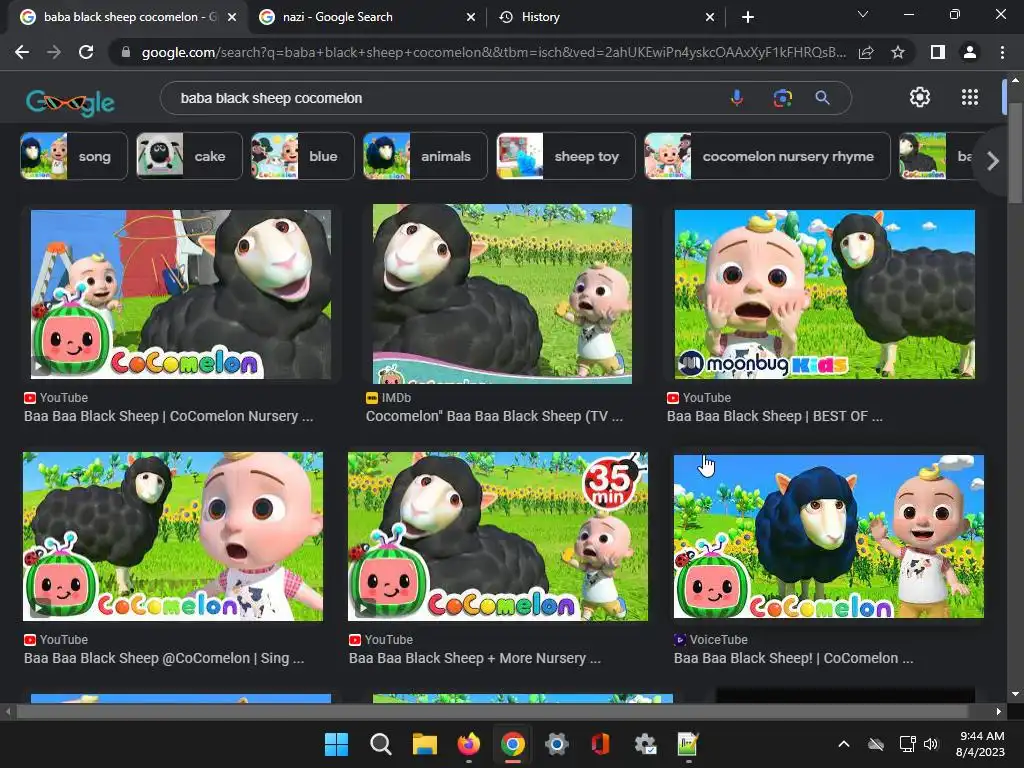
Task: Click the horizontal scrollbar at bottom
Action: point(493,711)
